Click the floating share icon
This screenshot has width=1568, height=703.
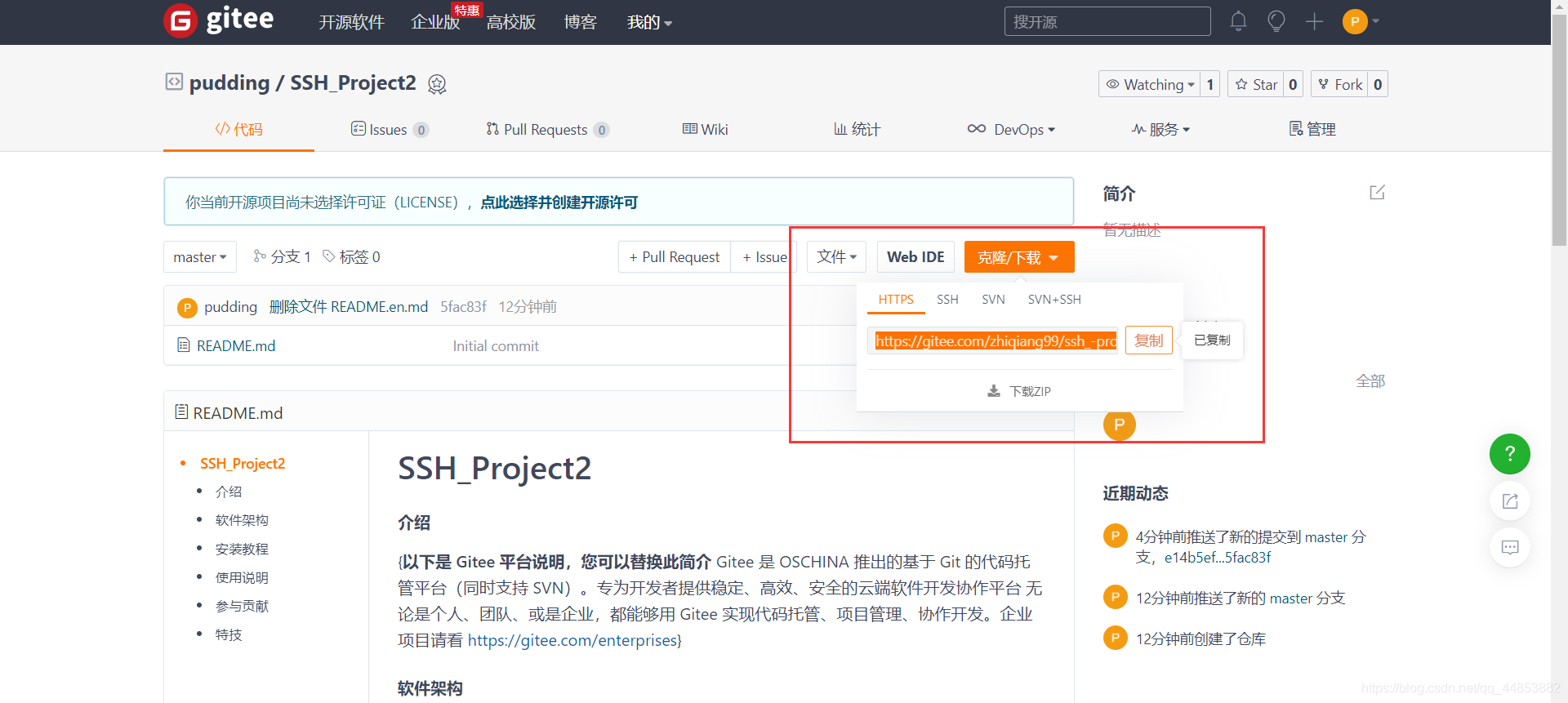tap(1510, 501)
